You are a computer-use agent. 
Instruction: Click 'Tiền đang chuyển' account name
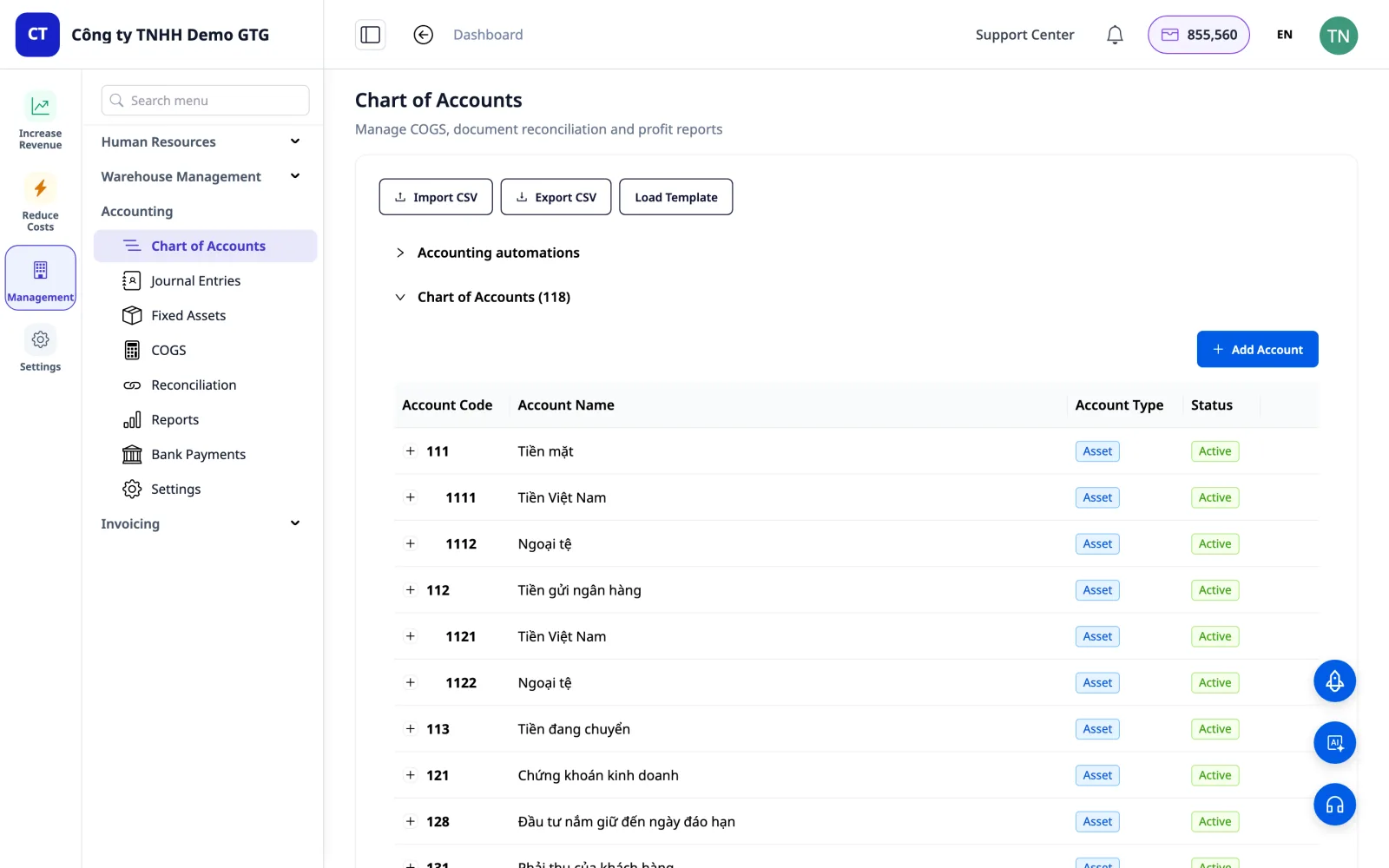pyautogui.click(x=574, y=729)
